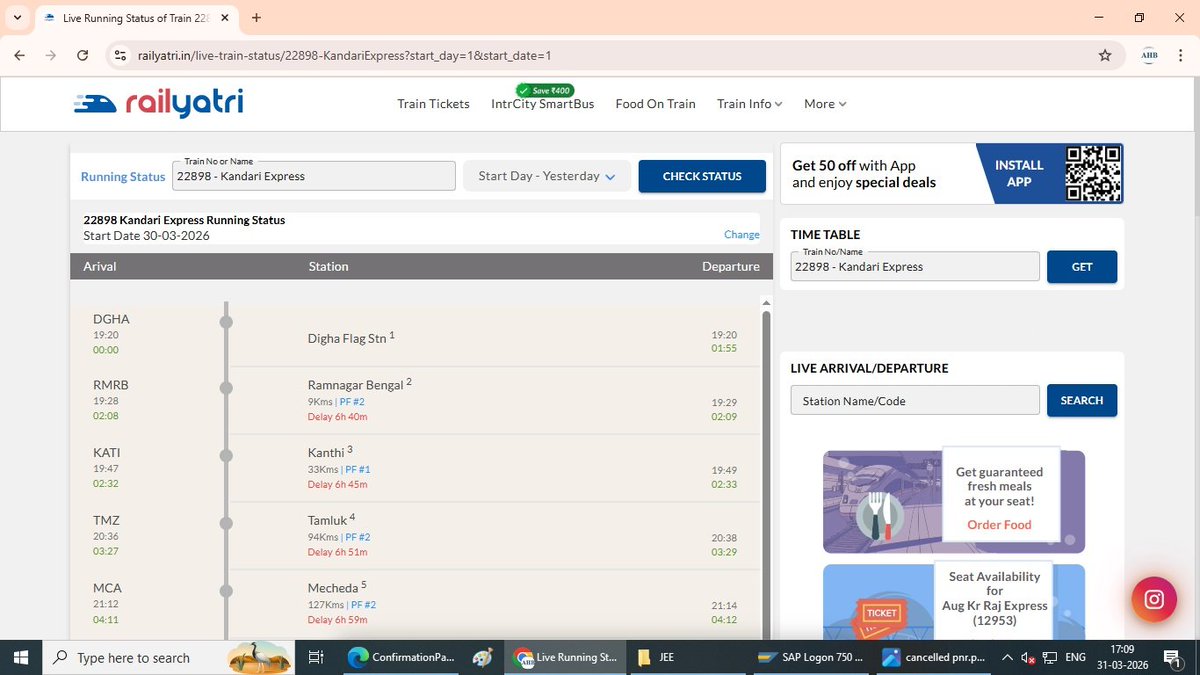The image size is (1200, 675).
Task: Reload the page with refresh icon
Action: pos(83,56)
